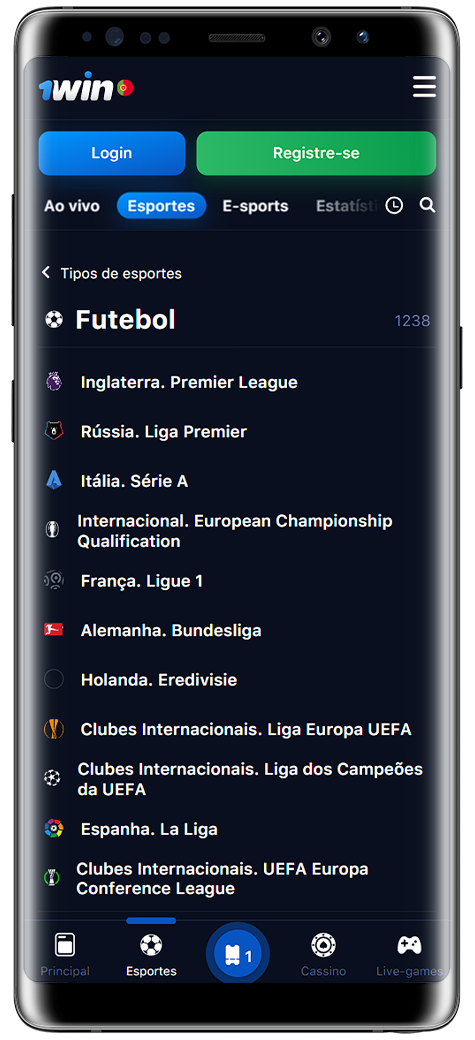475x1040 pixels.
Task: Tap the 1win logo
Action: (x=77, y=88)
